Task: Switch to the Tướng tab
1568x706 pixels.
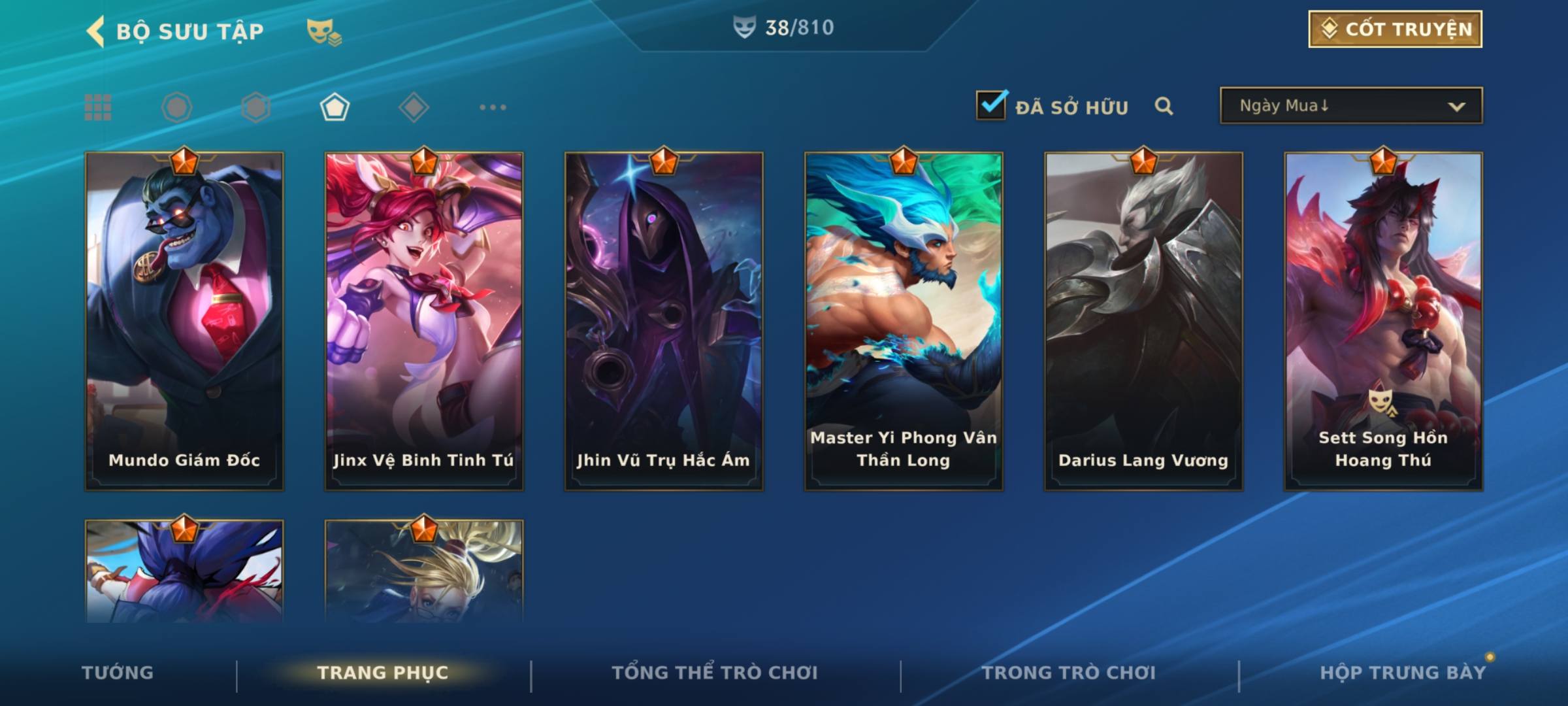Action: pyautogui.click(x=118, y=673)
